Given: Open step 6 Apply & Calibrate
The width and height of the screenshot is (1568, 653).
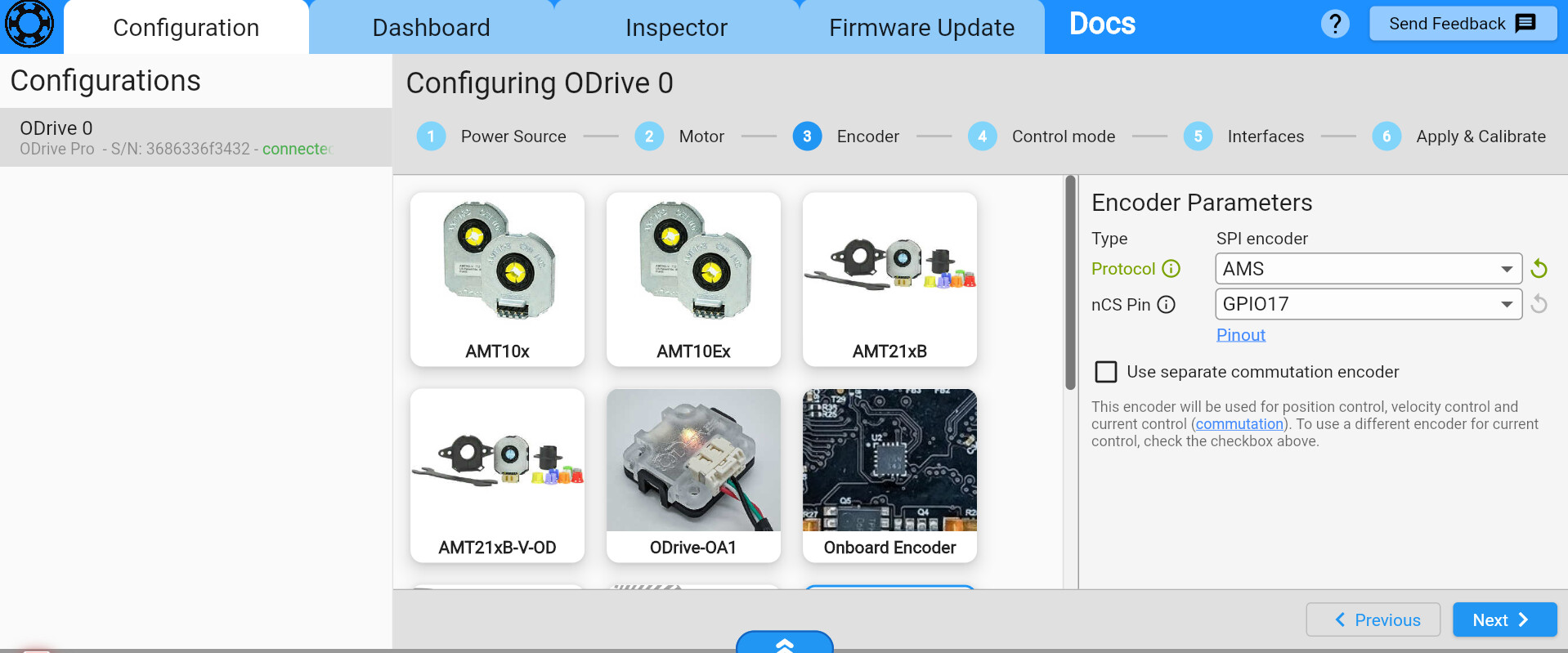Looking at the screenshot, I should (x=1458, y=136).
